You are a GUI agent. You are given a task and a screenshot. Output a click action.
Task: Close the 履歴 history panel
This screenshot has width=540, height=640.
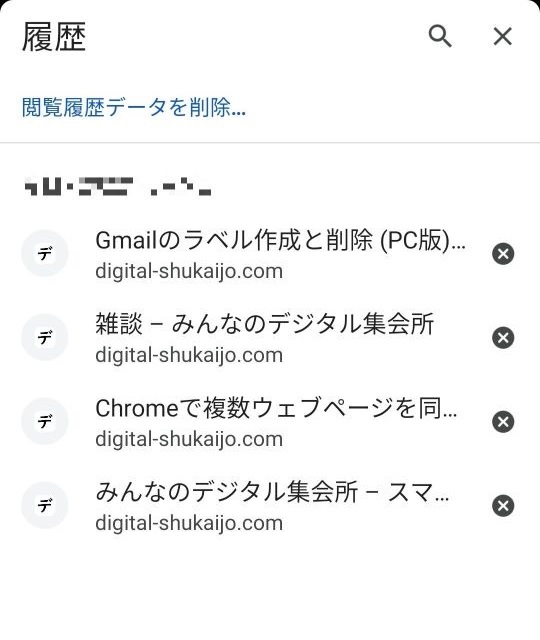(x=502, y=36)
